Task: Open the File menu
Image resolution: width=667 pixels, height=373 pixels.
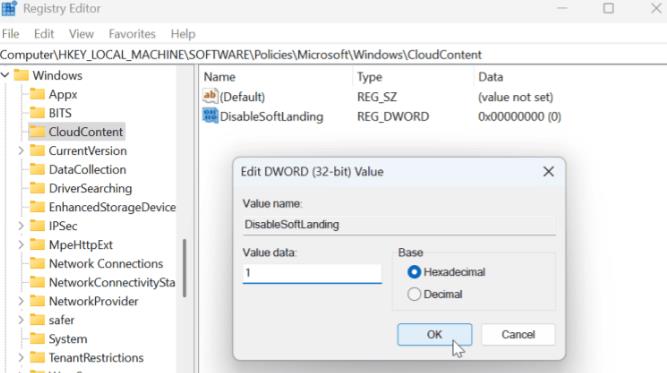Action: coord(11,34)
